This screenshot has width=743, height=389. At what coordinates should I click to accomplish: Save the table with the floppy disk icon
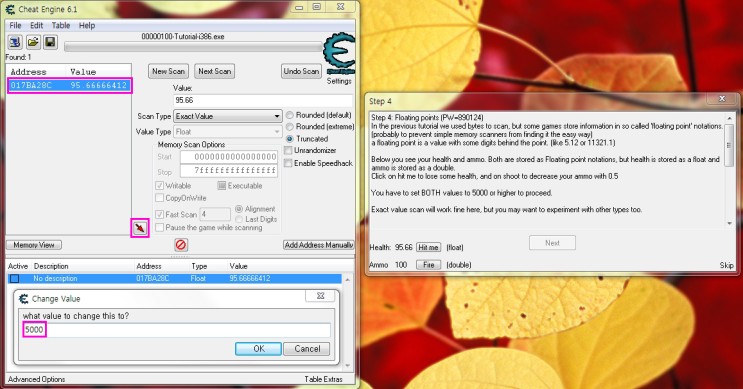click(50, 42)
